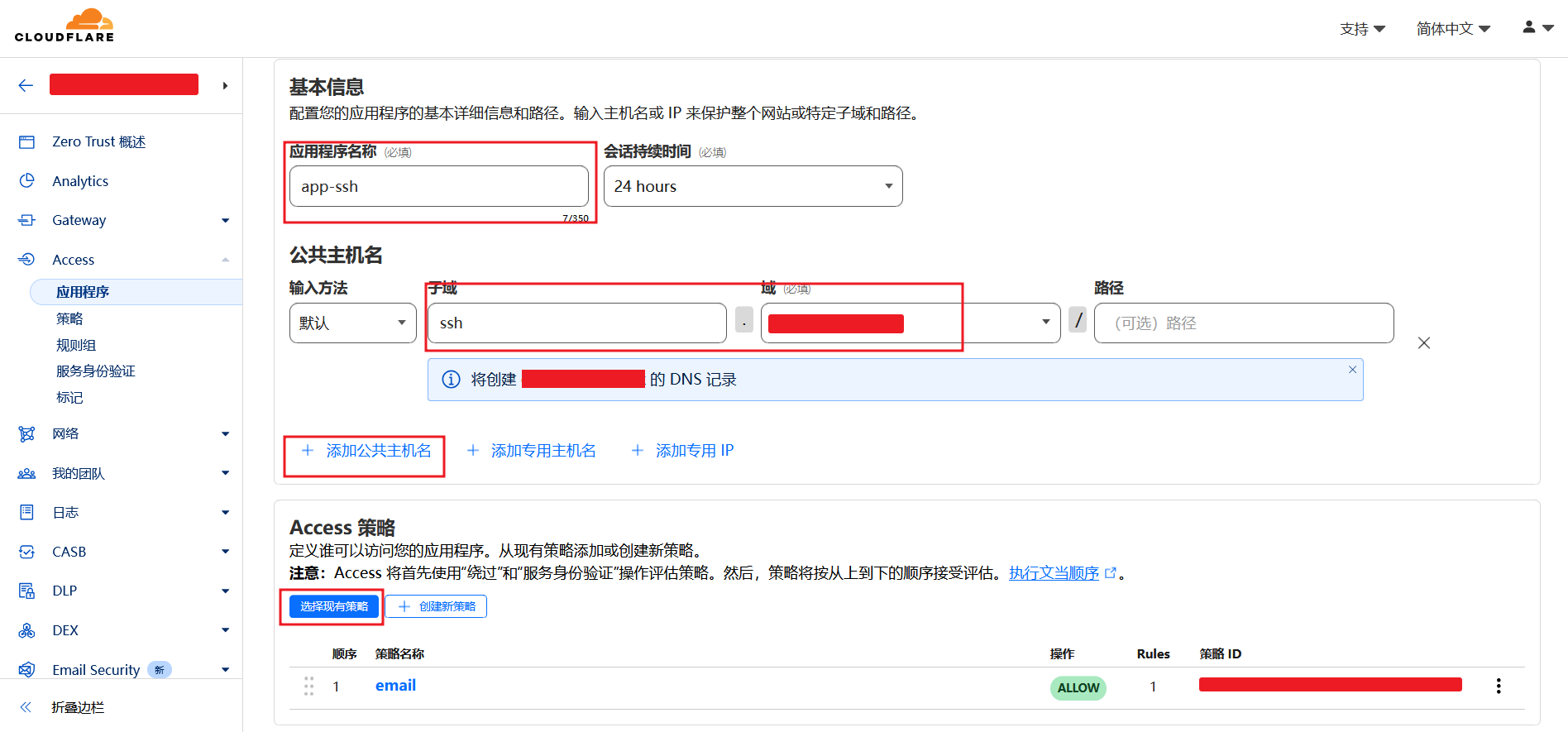
Task: Select 应用程序 under Access
Action: [136, 292]
